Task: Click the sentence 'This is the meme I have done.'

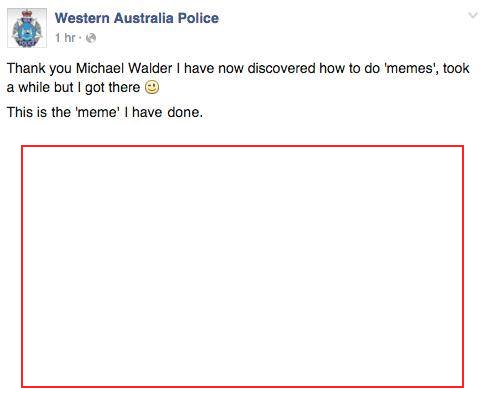Action: click(105, 112)
